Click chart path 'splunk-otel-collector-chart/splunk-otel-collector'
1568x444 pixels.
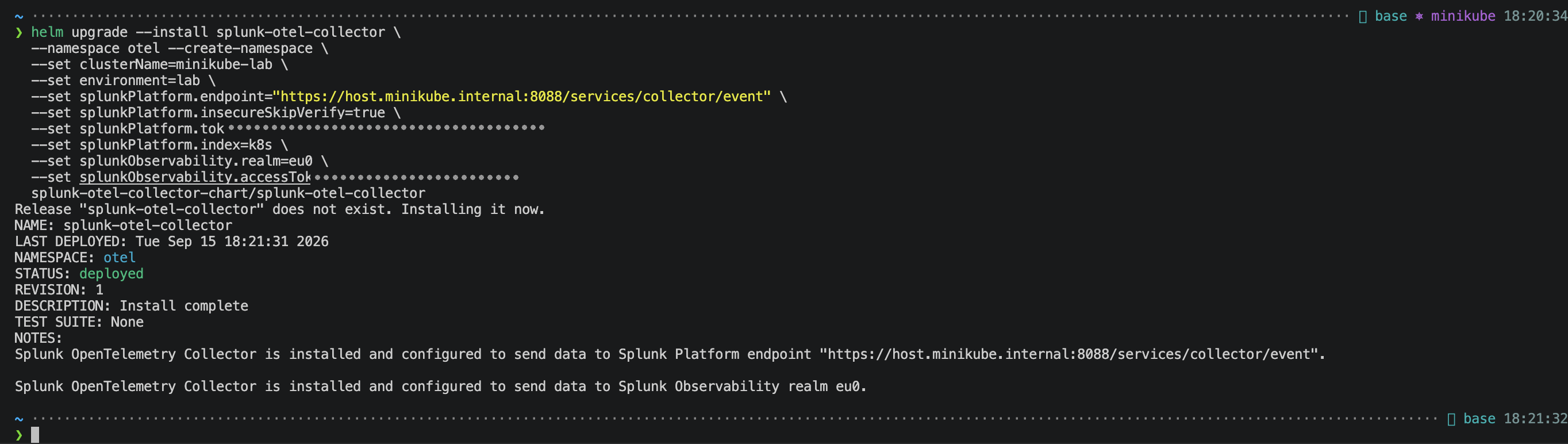228,194
